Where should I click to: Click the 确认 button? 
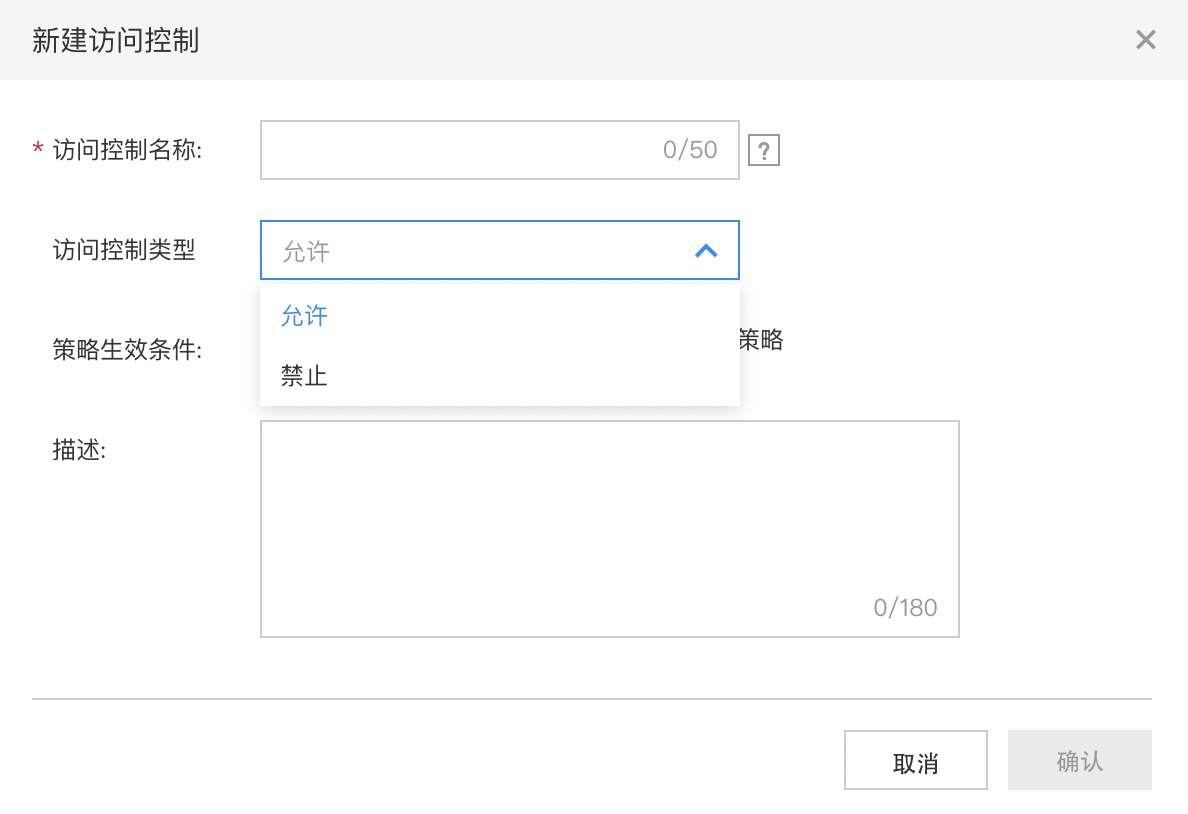tap(1080, 760)
